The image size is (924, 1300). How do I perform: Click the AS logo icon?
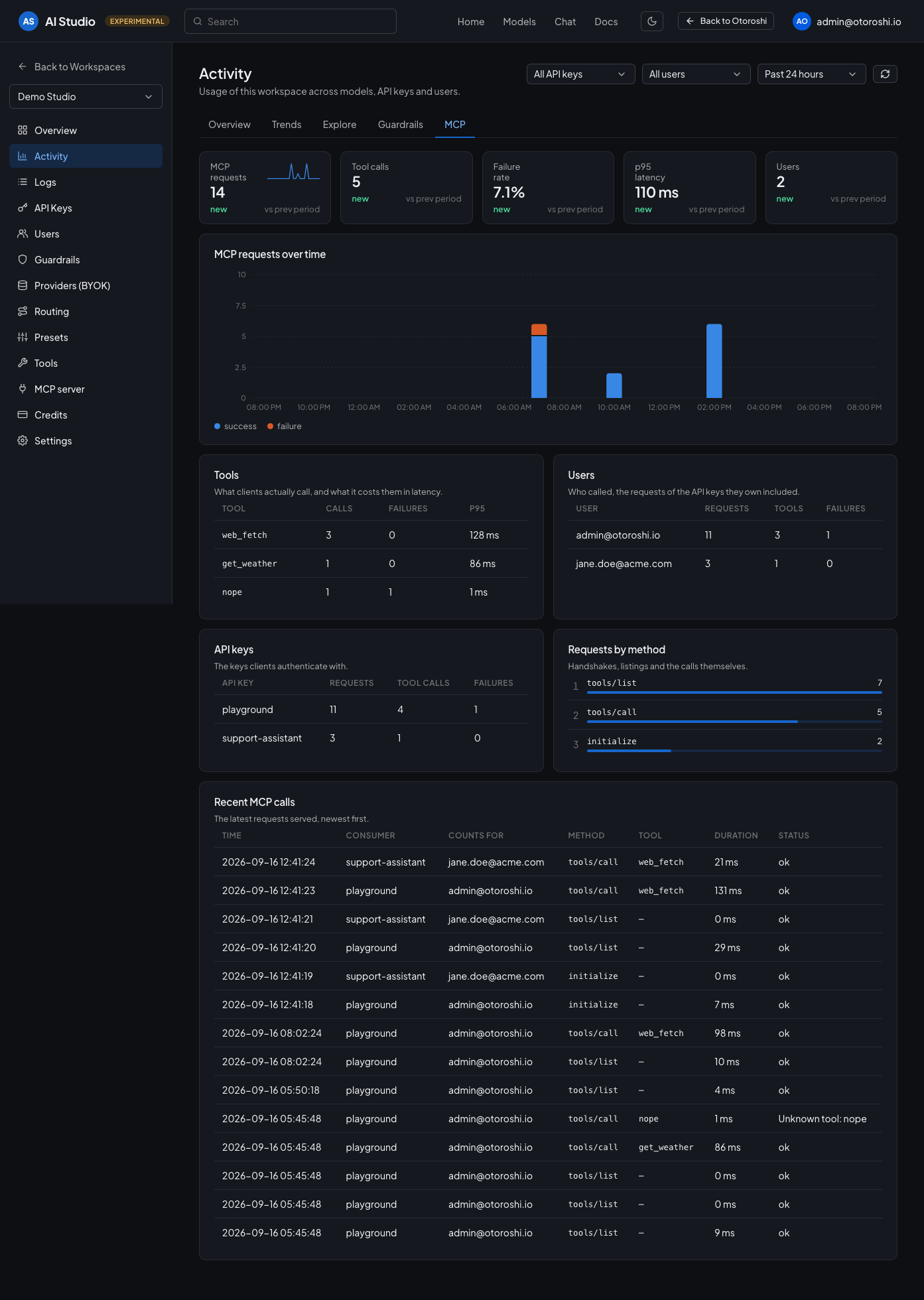tap(29, 21)
